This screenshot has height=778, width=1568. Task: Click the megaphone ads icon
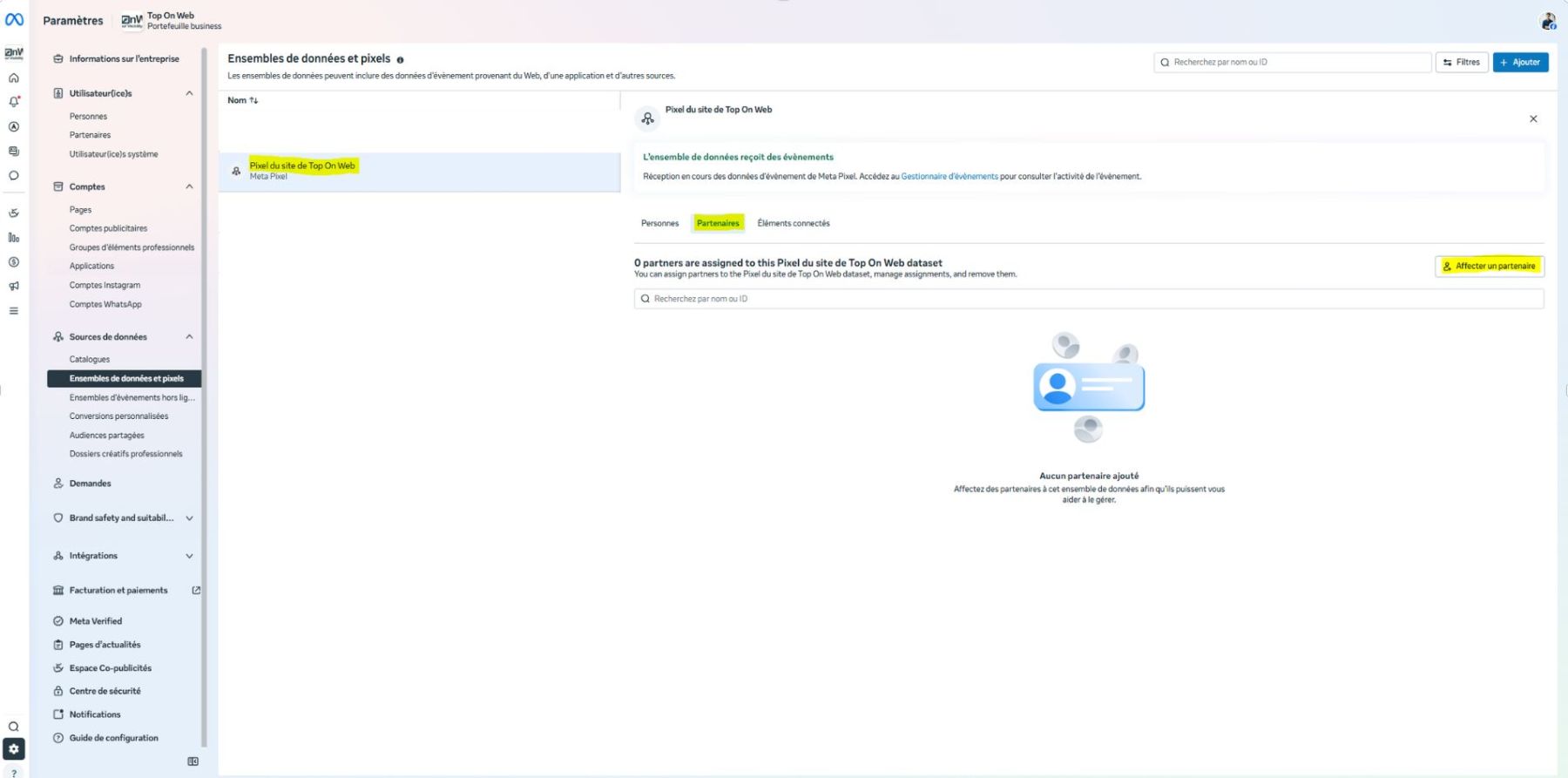click(x=14, y=286)
